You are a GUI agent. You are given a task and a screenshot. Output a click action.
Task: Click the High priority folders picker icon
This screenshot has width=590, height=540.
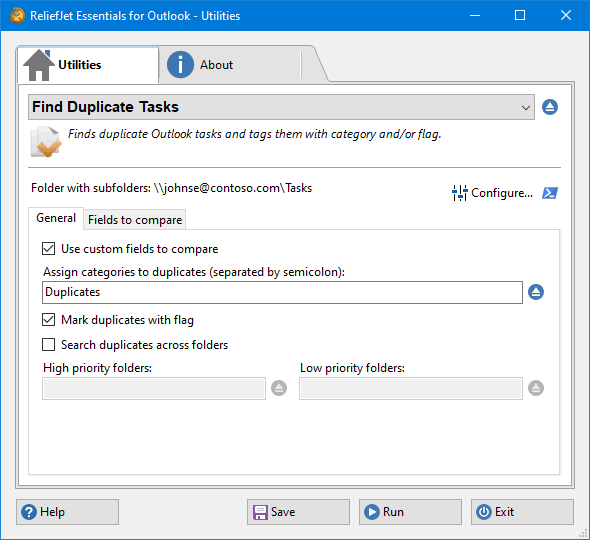click(x=279, y=388)
